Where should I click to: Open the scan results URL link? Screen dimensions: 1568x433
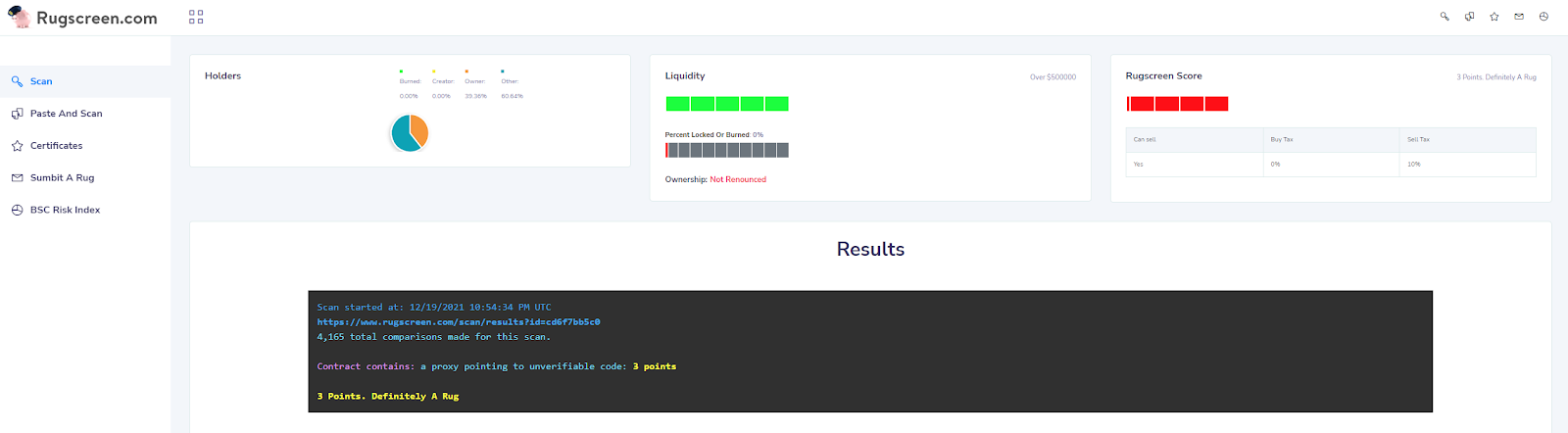tap(459, 321)
